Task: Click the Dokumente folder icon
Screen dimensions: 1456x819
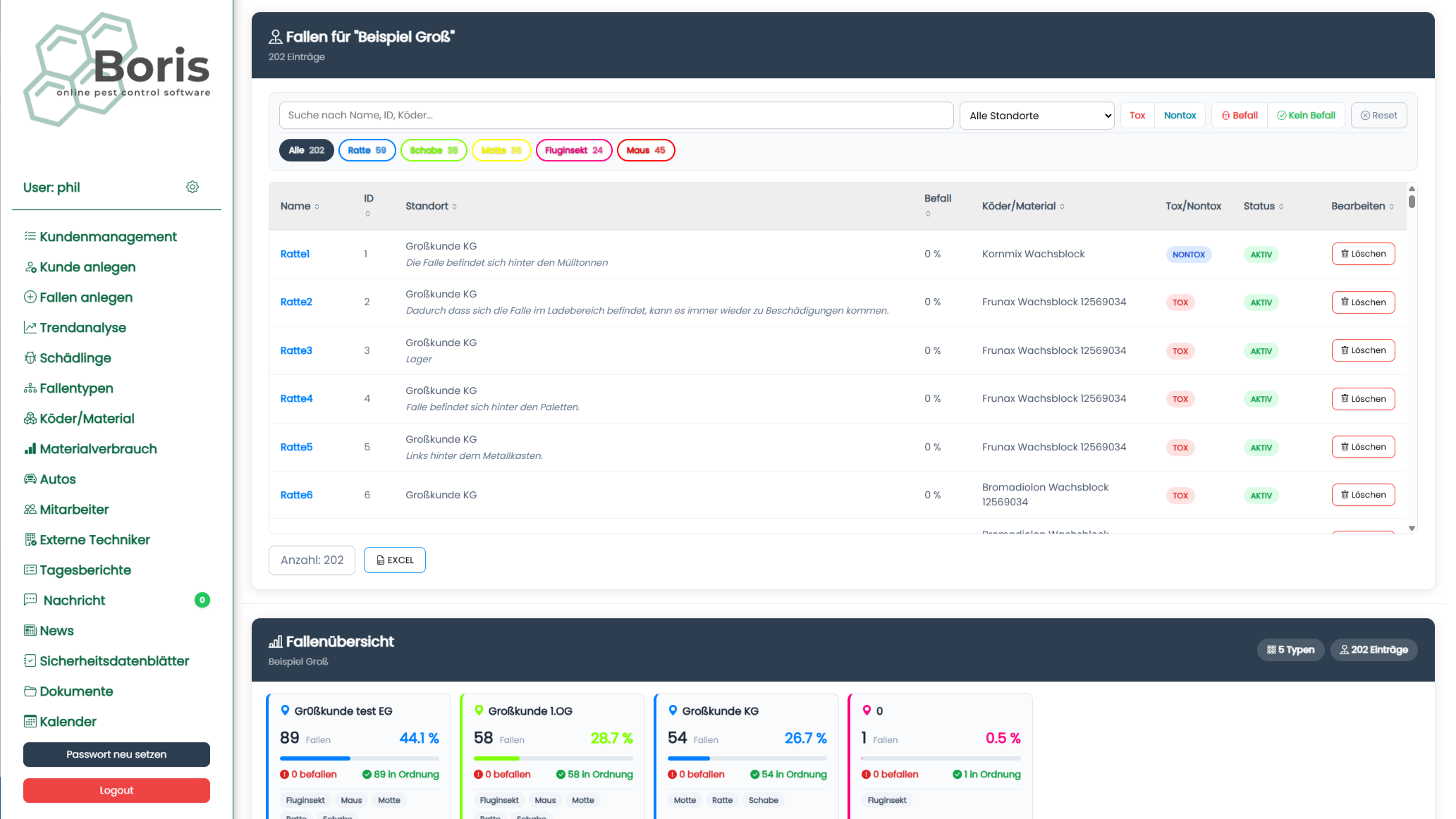Action: click(30, 691)
